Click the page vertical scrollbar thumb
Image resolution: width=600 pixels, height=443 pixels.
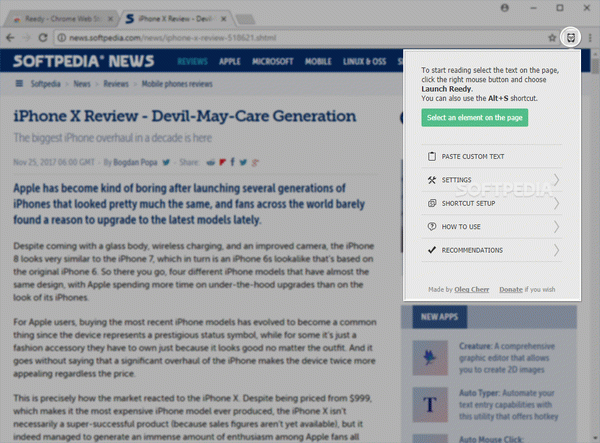coord(595,65)
